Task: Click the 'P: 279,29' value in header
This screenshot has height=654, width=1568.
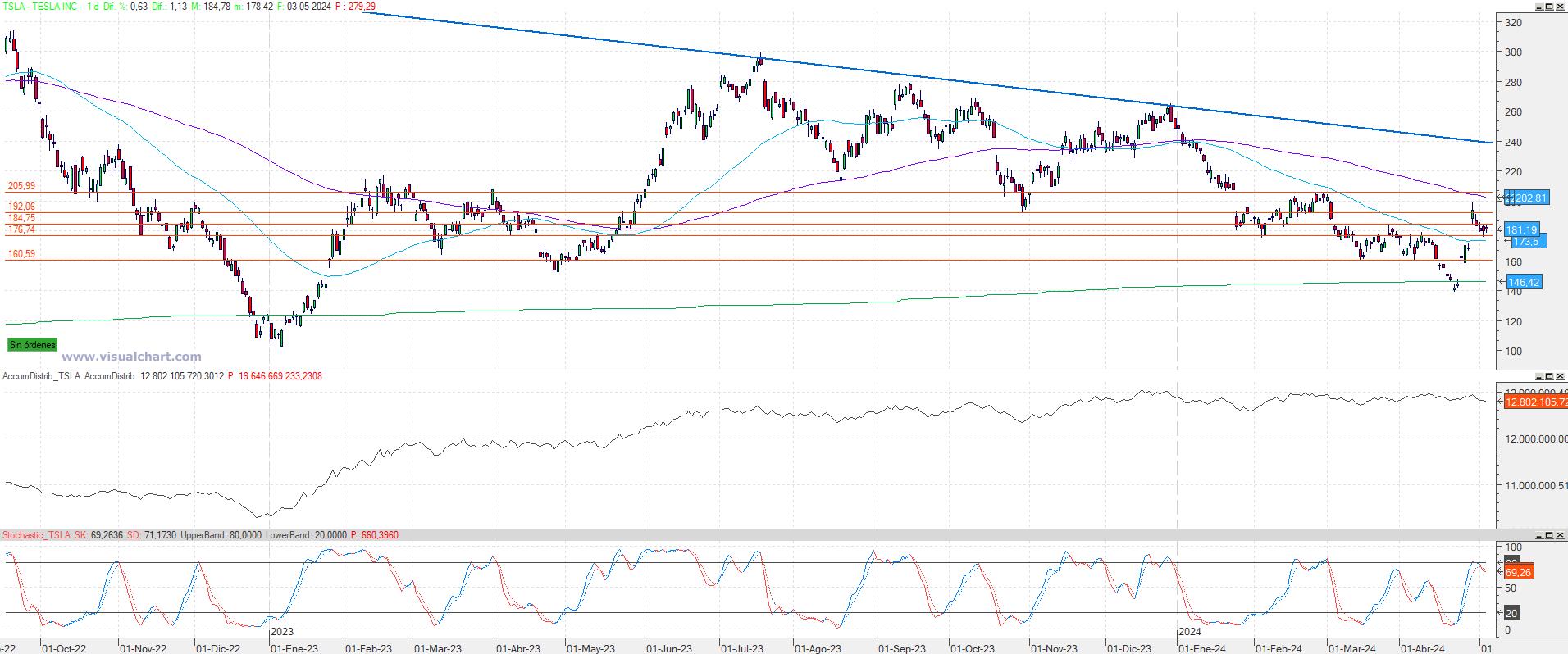Action: coord(356,6)
